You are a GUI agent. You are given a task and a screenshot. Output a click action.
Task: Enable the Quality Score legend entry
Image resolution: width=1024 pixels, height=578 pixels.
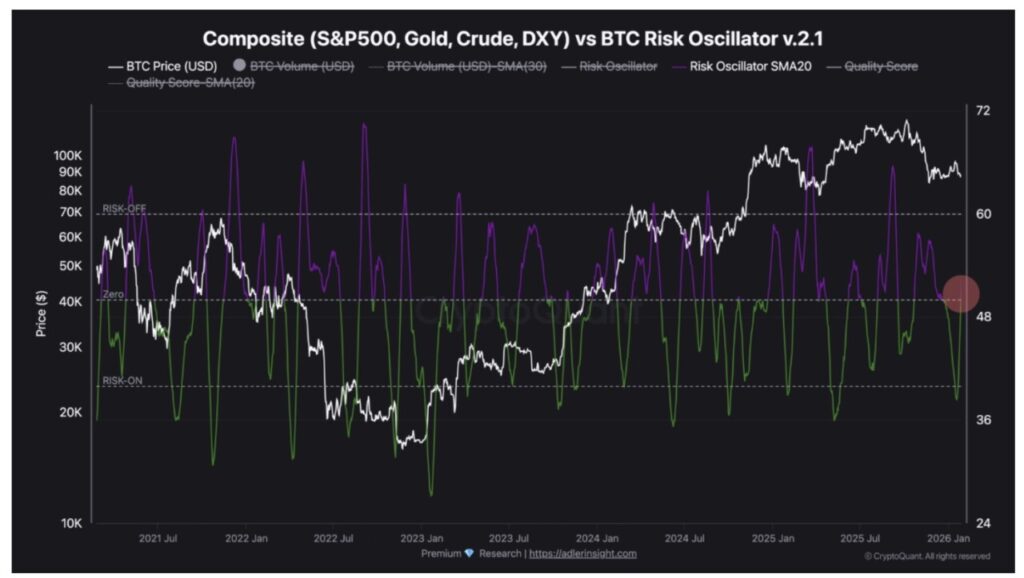point(880,66)
